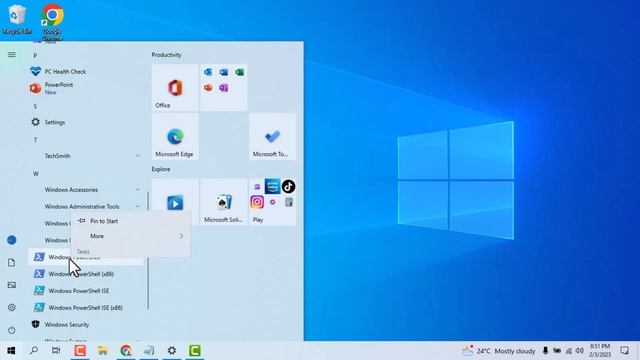Open the Office tile
This screenshot has width=640, height=360.
pyautogui.click(x=175, y=88)
